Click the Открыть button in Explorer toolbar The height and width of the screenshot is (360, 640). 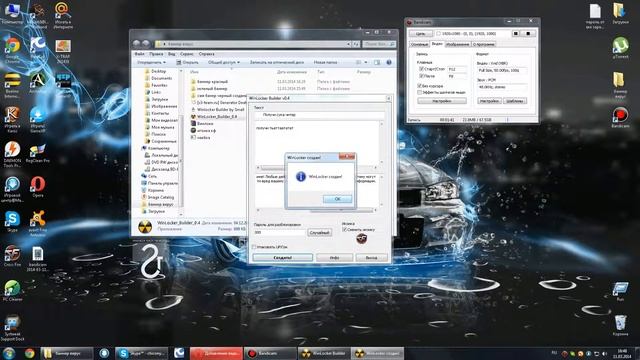tap(187, 62)
